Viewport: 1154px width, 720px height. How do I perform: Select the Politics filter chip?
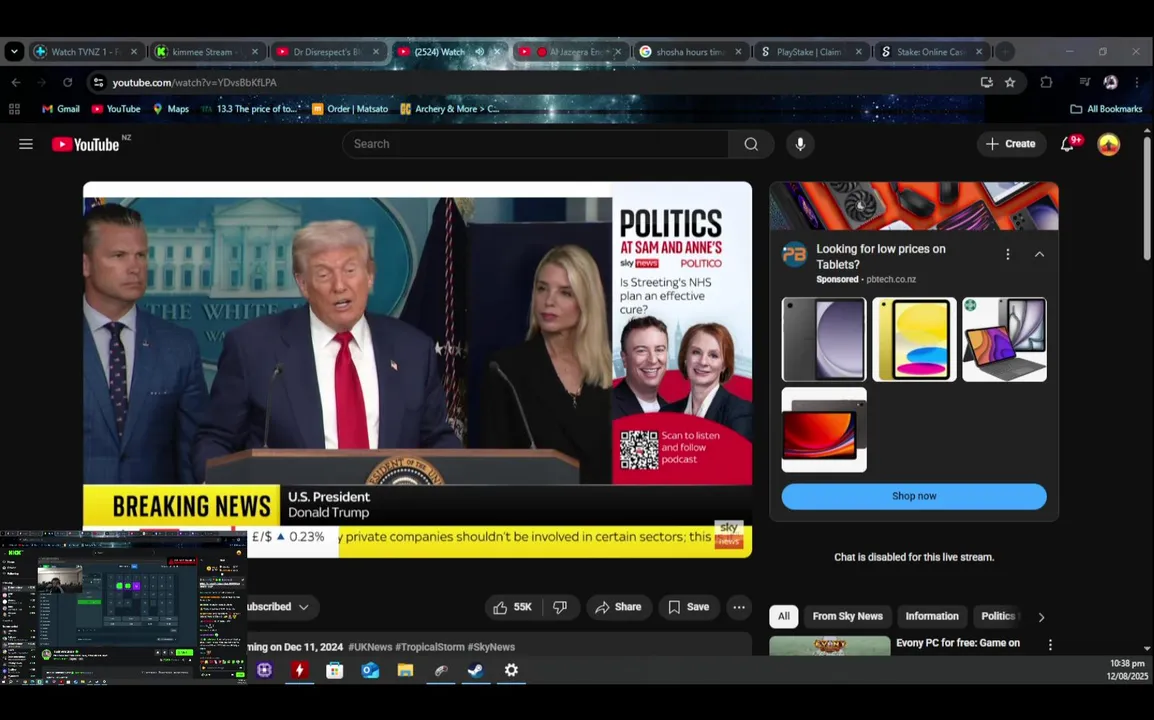pyautogui.click(x=998, y=617)
